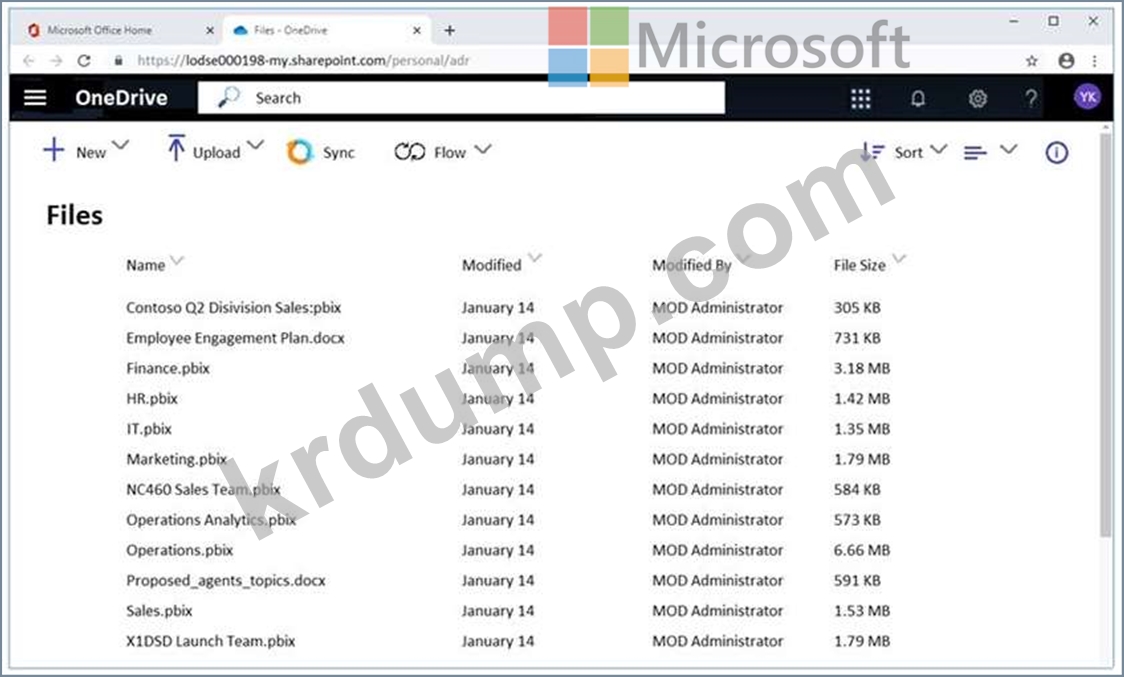This screenshot has width=1124, height=677.
Task: Switch to the Files - OneDrive tab
Action: pyautogui.click(x=290, y=30)
